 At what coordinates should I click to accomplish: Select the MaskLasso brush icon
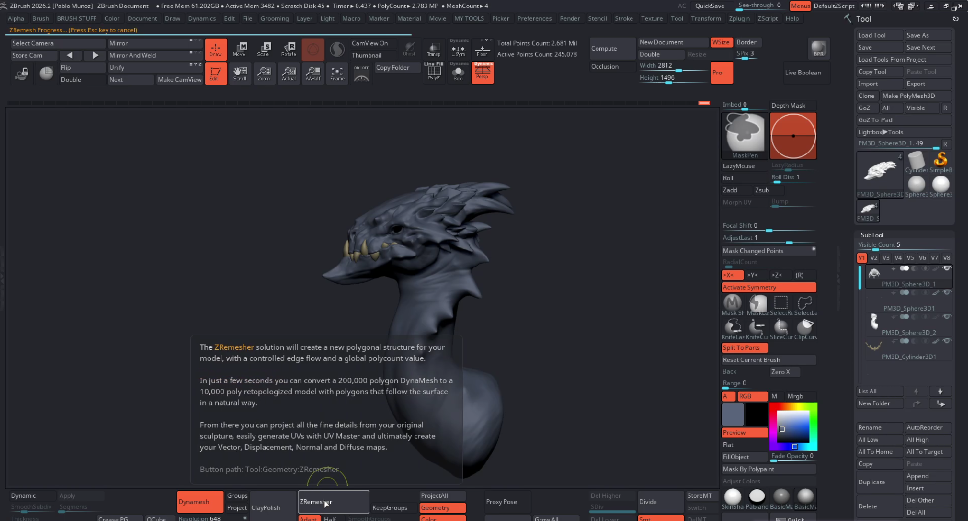click(757, 304)
